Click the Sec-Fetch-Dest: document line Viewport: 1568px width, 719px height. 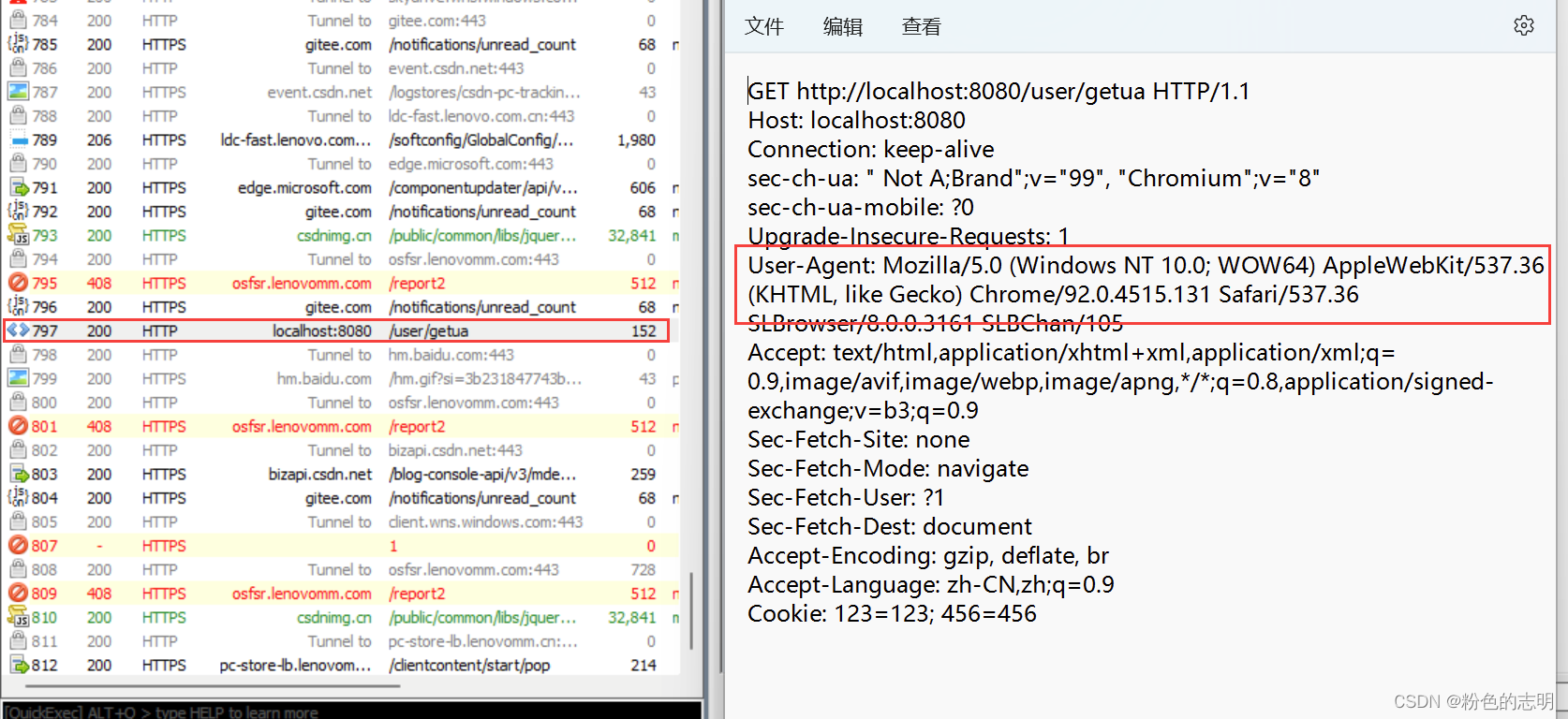890,526
